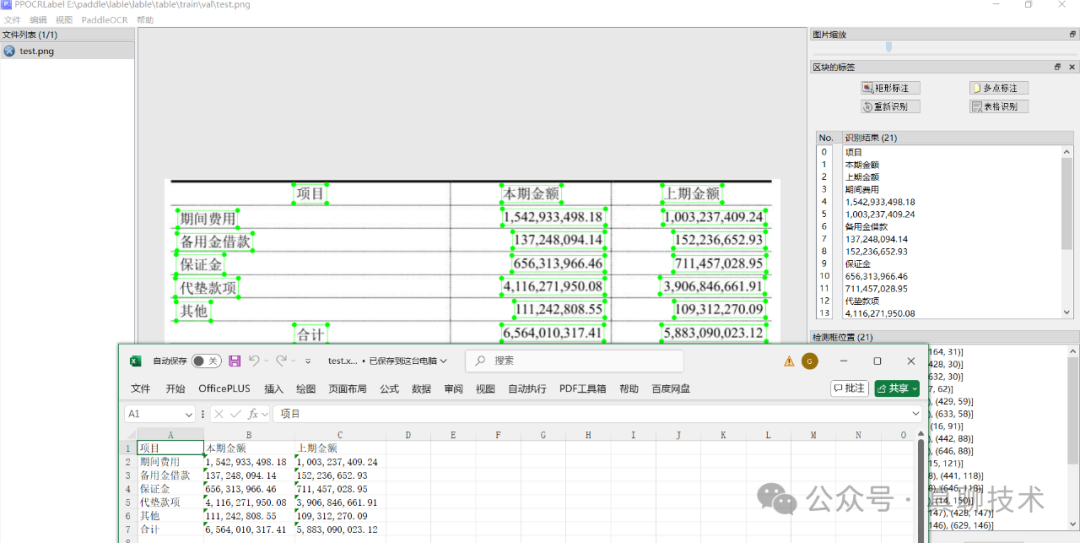Open the PaddleOCR menu

pyautogui.click(x=104, y=19)
